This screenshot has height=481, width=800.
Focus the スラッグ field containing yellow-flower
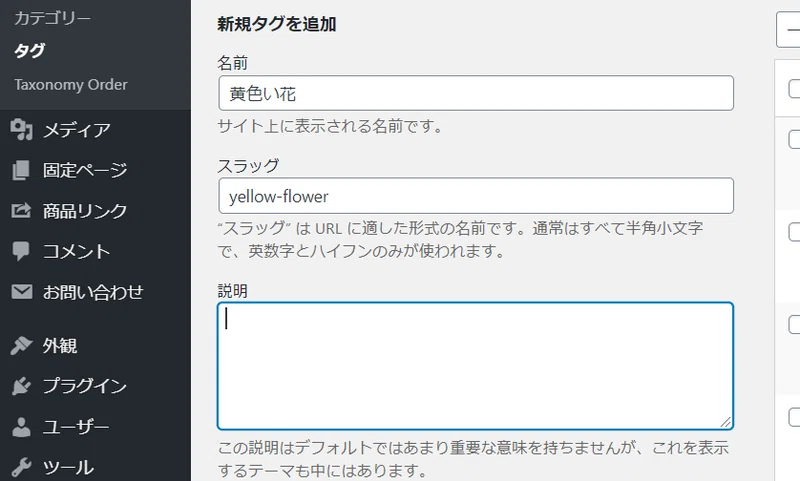pos(476,196)
